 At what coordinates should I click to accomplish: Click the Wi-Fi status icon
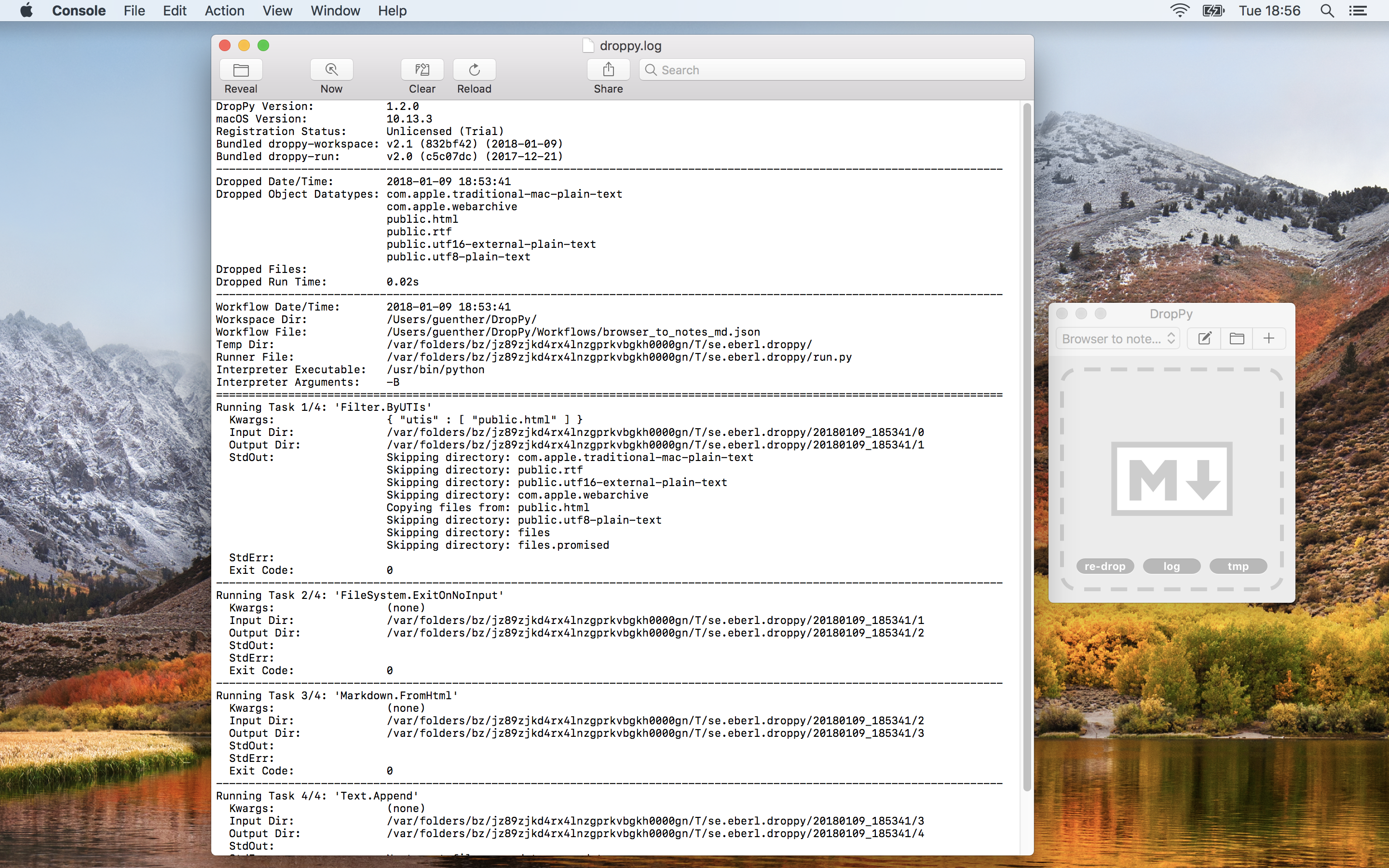pyautogui.click(x=1180, y=11)
